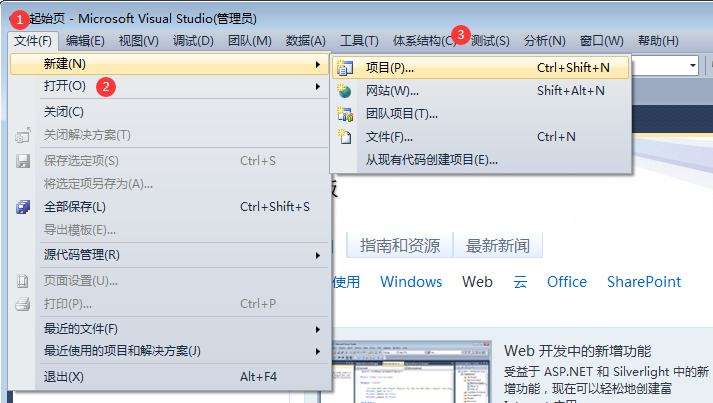
Task: Select 将选定项另存为(A)... entry
Action: pos(169,184)
